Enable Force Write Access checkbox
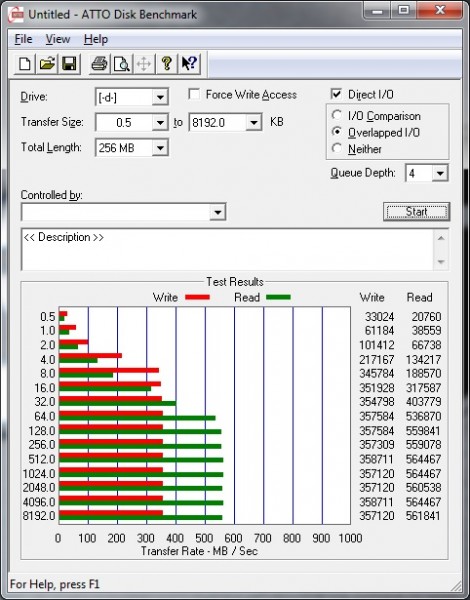 point(194,94)
